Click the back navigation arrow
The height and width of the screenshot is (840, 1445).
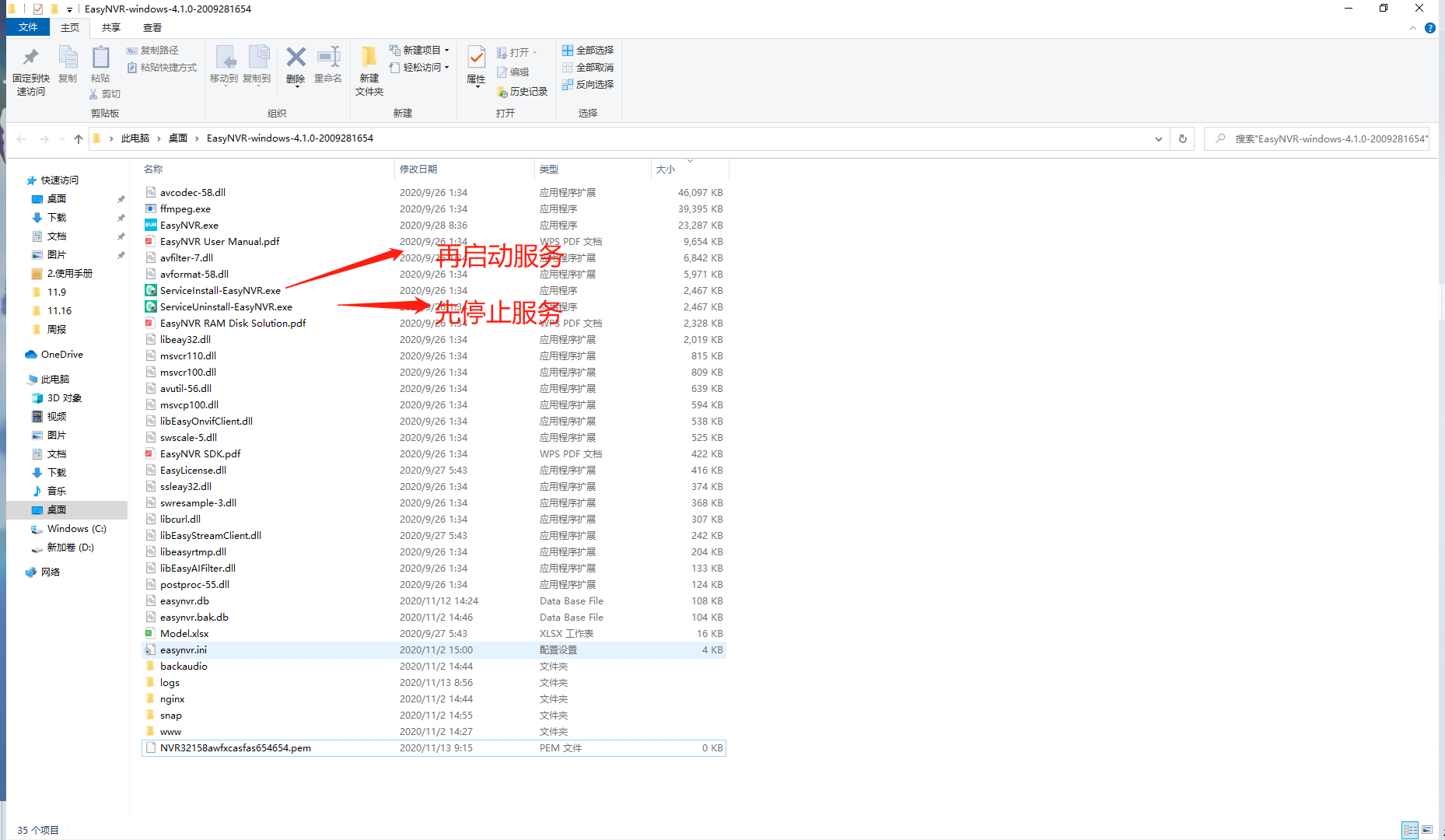click(x=21, y=139)
